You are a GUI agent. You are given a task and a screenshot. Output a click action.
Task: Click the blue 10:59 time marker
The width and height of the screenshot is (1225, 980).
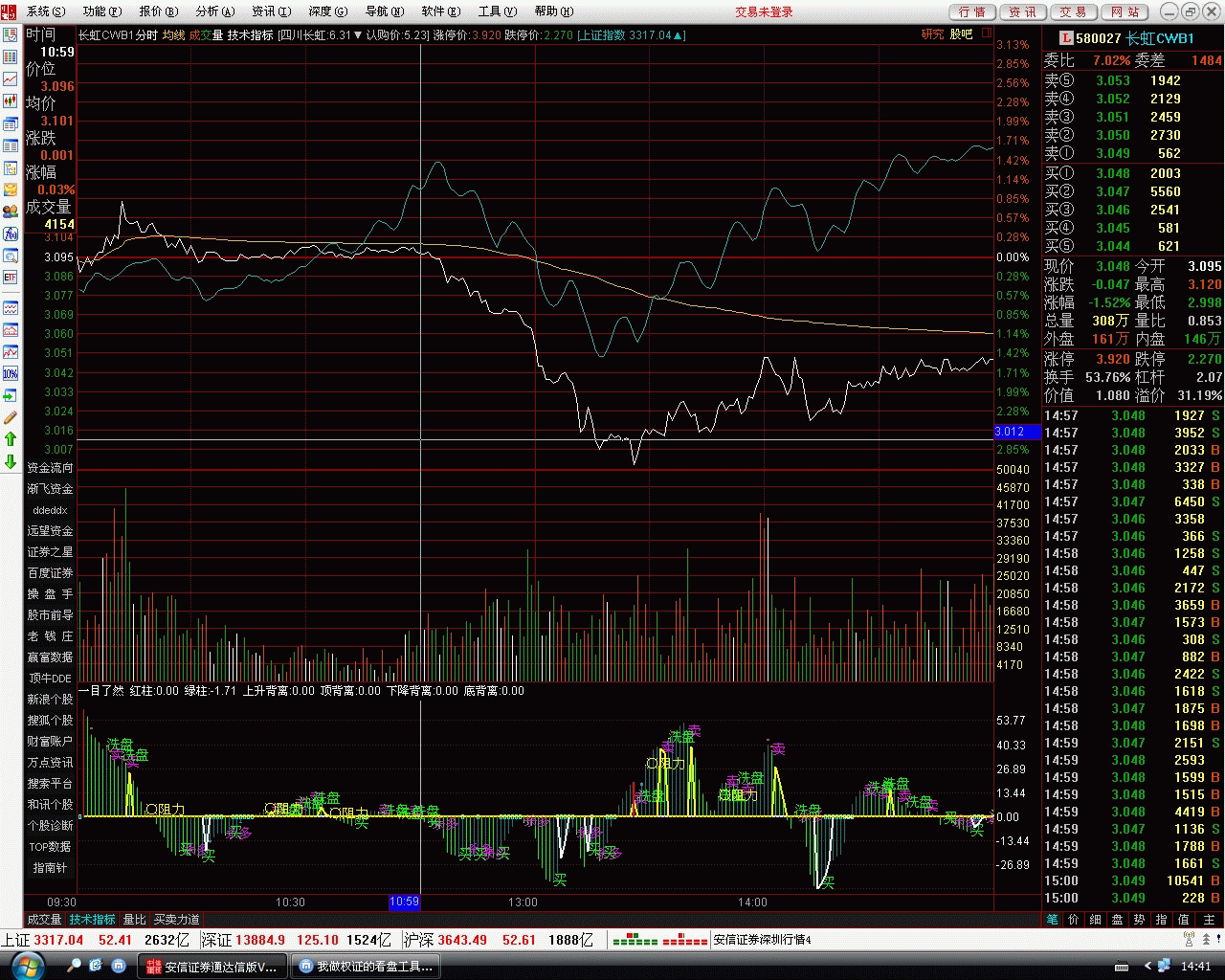pyautogui.click(x=404, y=902)
